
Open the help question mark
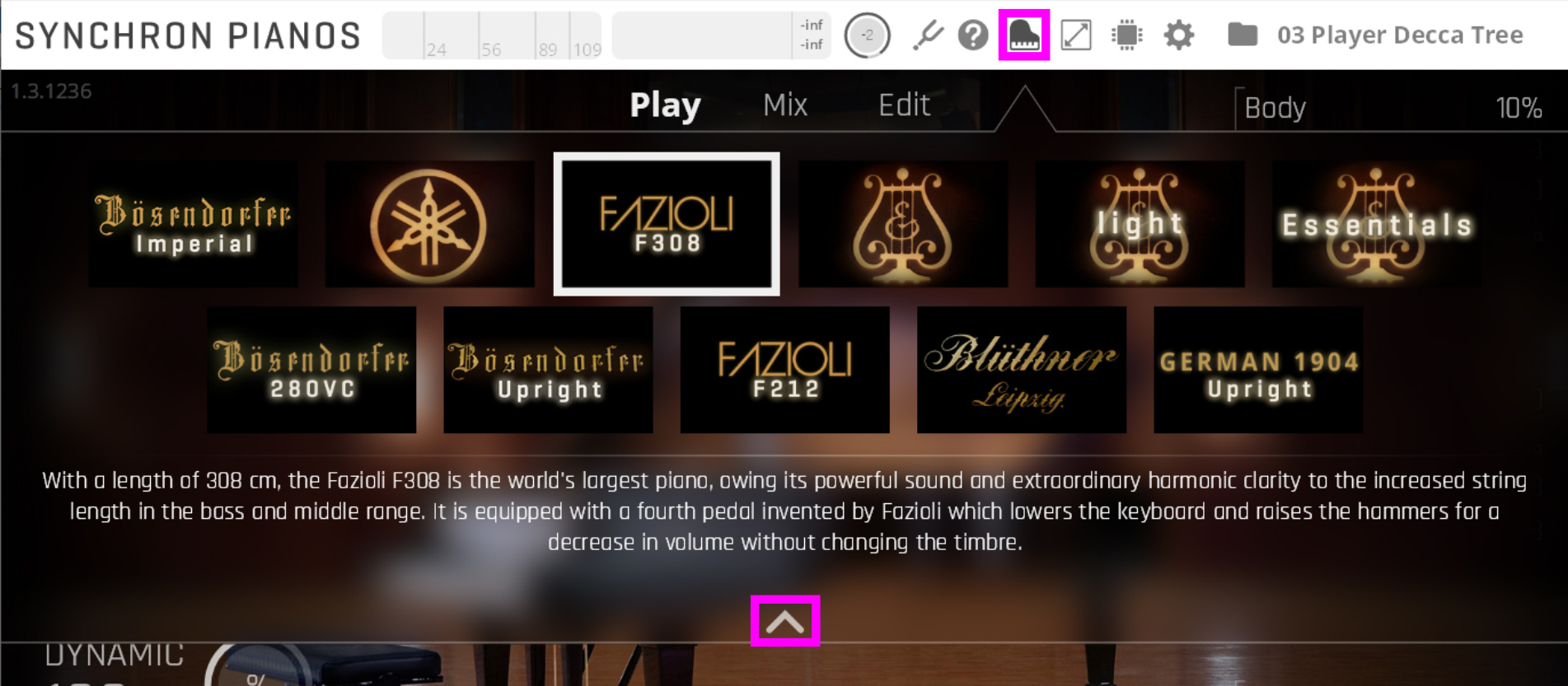(973, 35)
